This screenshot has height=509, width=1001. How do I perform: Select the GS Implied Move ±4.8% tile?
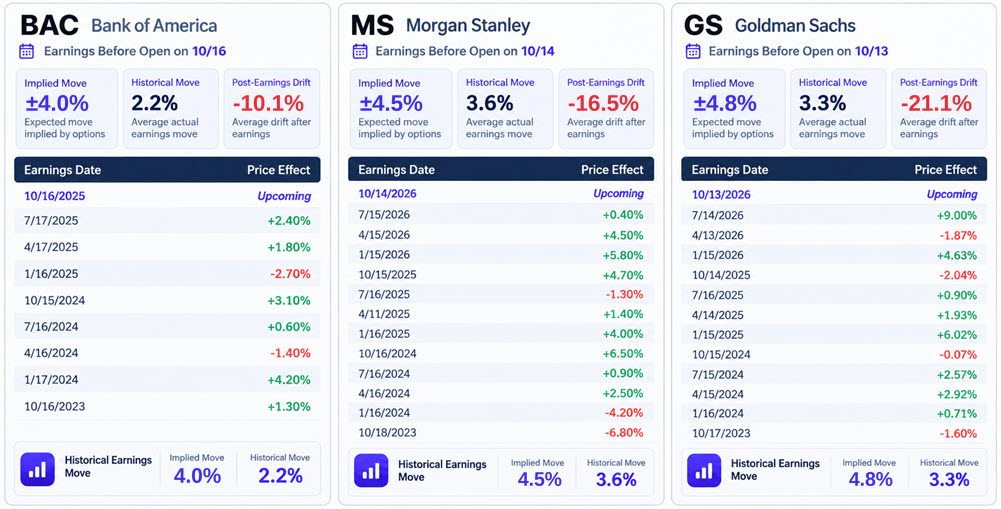[x=734, y=109]
